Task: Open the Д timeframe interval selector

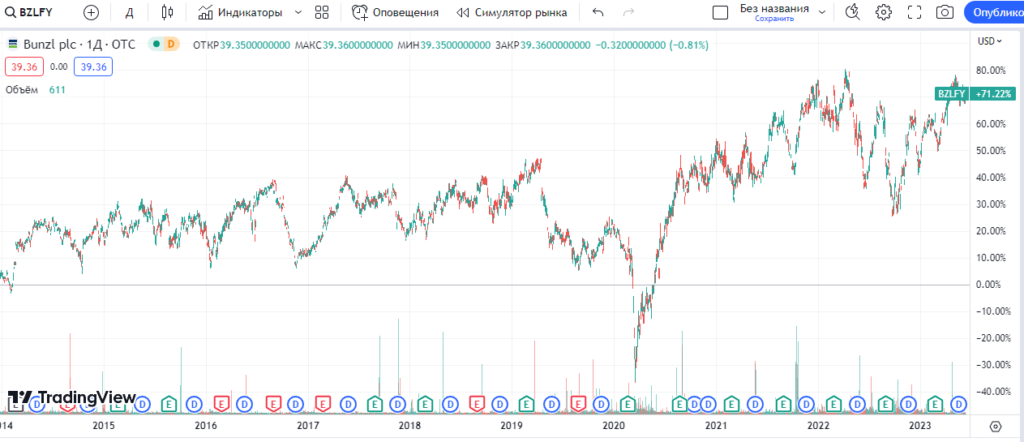Action: pos(129,12)
